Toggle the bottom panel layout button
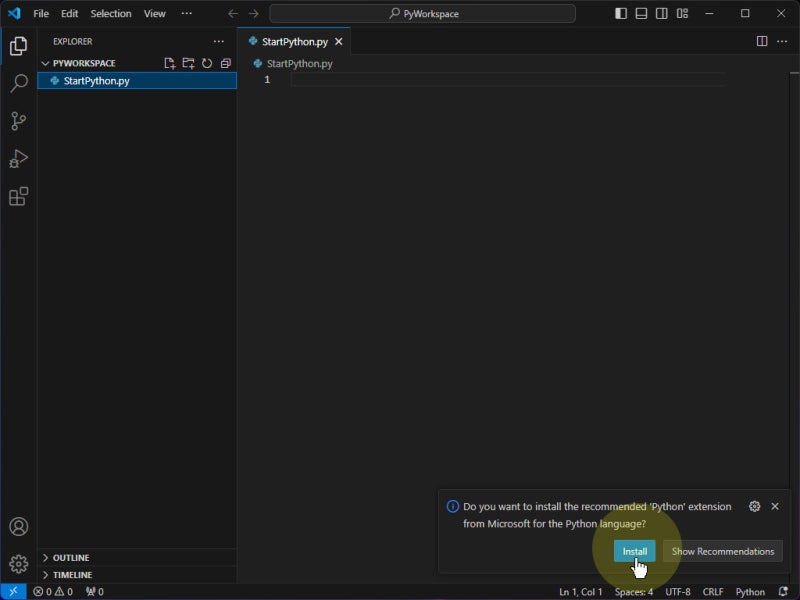Screen dimensions: 800x600 point(641,14)
